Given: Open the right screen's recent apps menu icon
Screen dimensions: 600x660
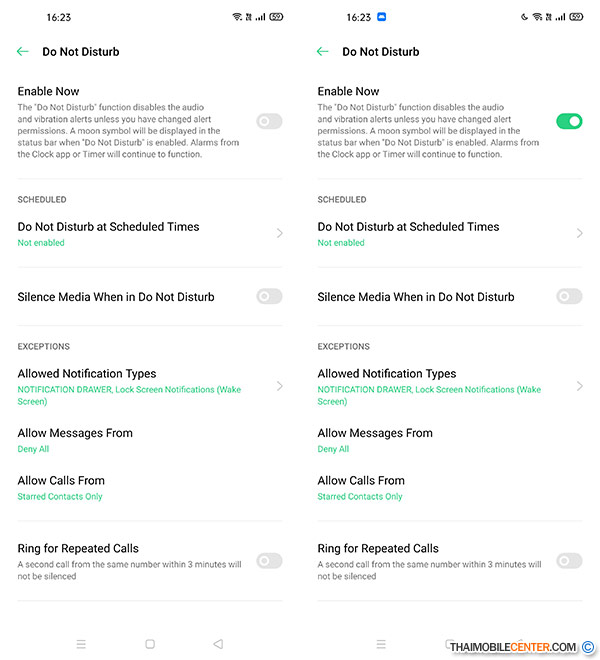Looking at the screenshot, I should [x=381, y=644].
